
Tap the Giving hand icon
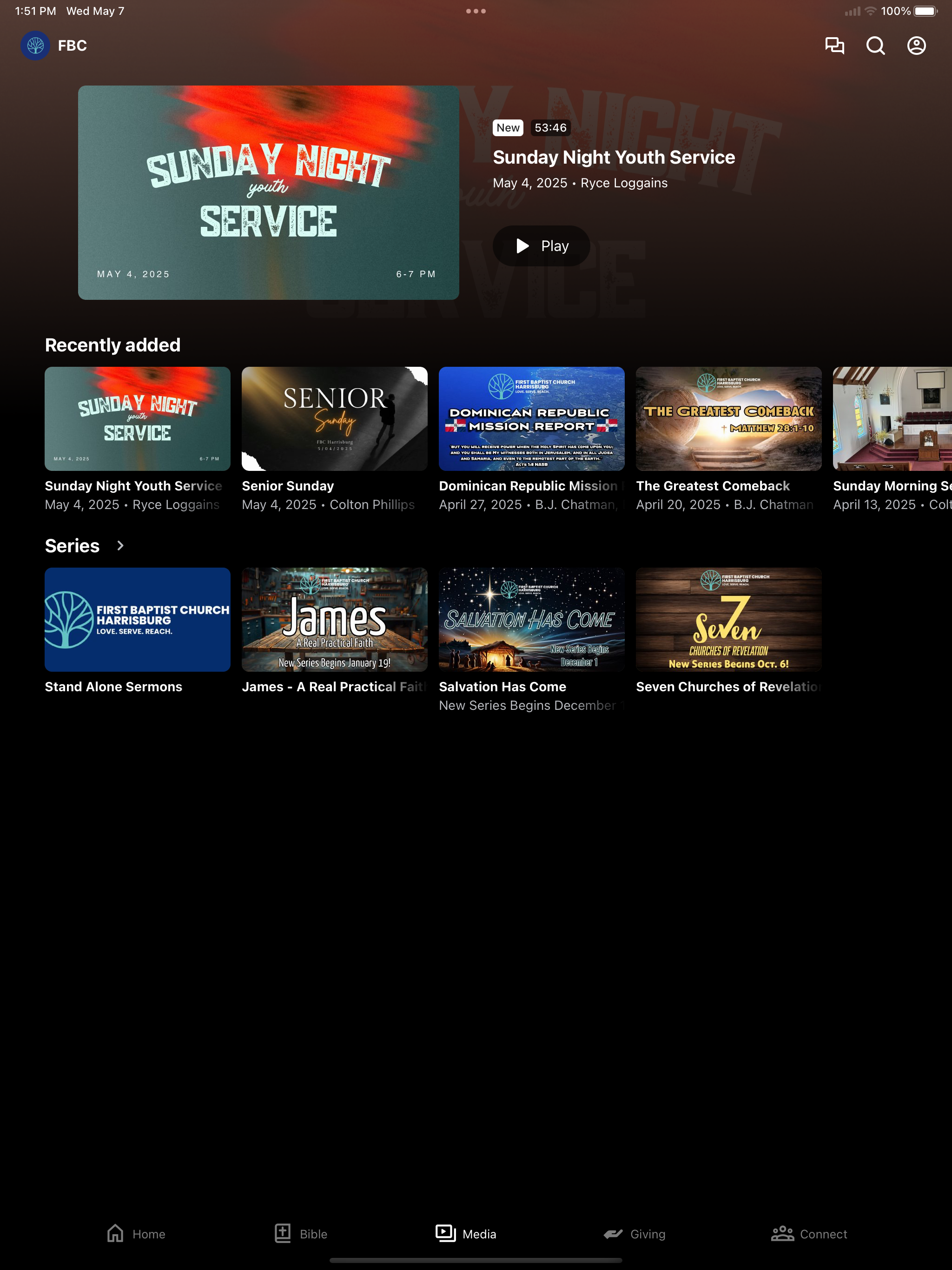[613, 1233]
